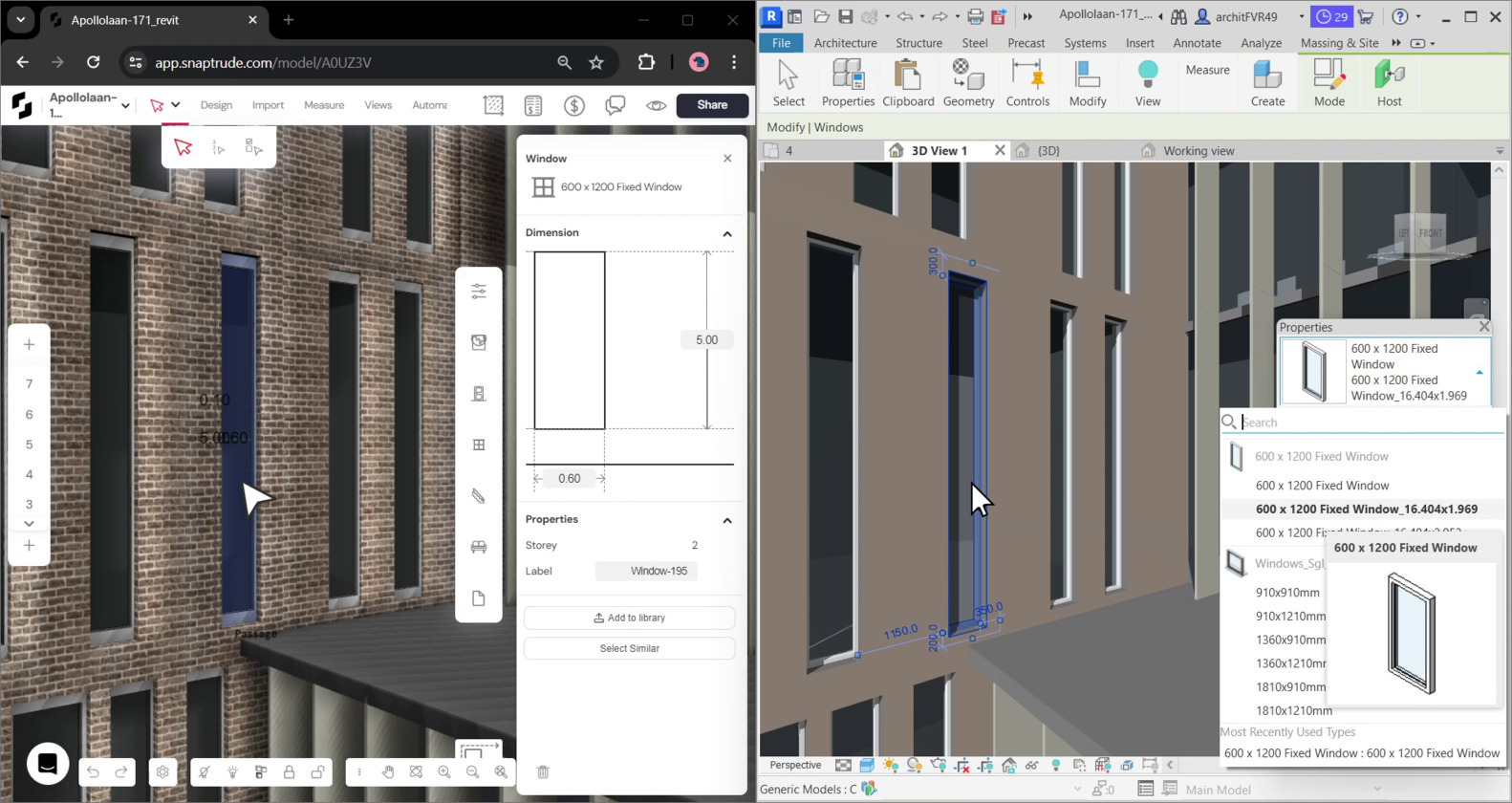Click the window height value 5.00 field
Viewport: 1512px width, 803px height.
pos(706,340)
